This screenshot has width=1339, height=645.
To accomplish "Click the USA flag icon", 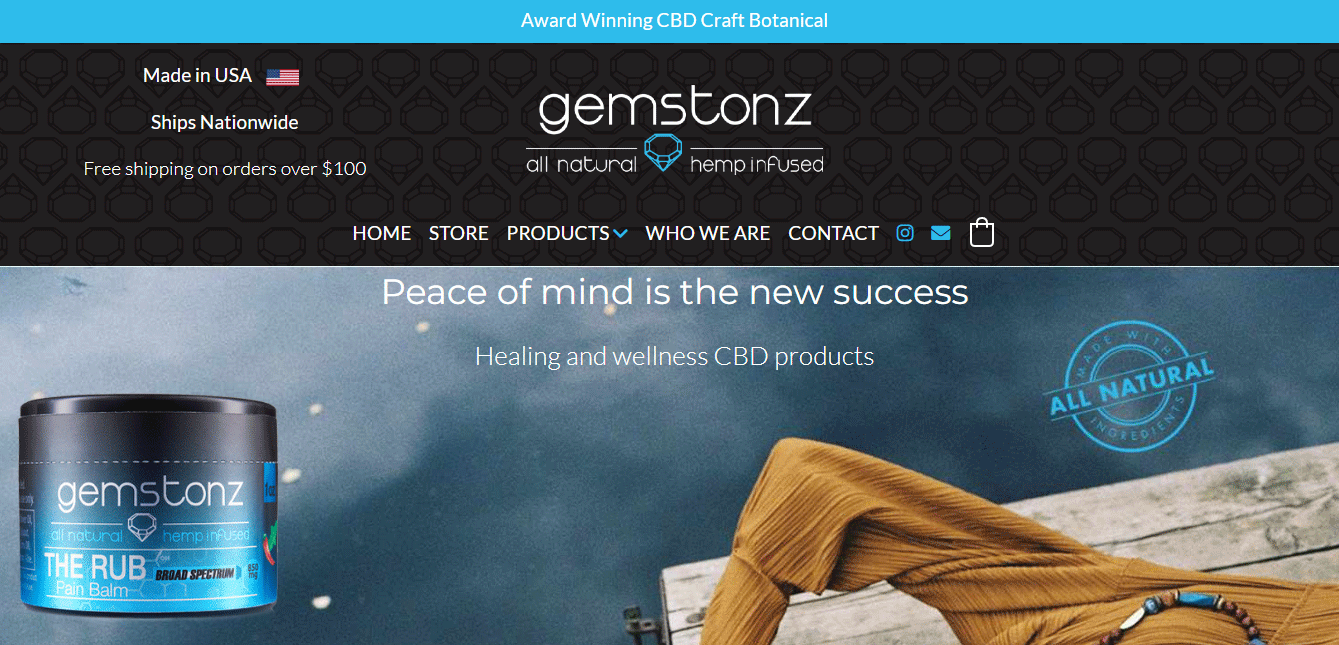I will [x=283, y=76].
